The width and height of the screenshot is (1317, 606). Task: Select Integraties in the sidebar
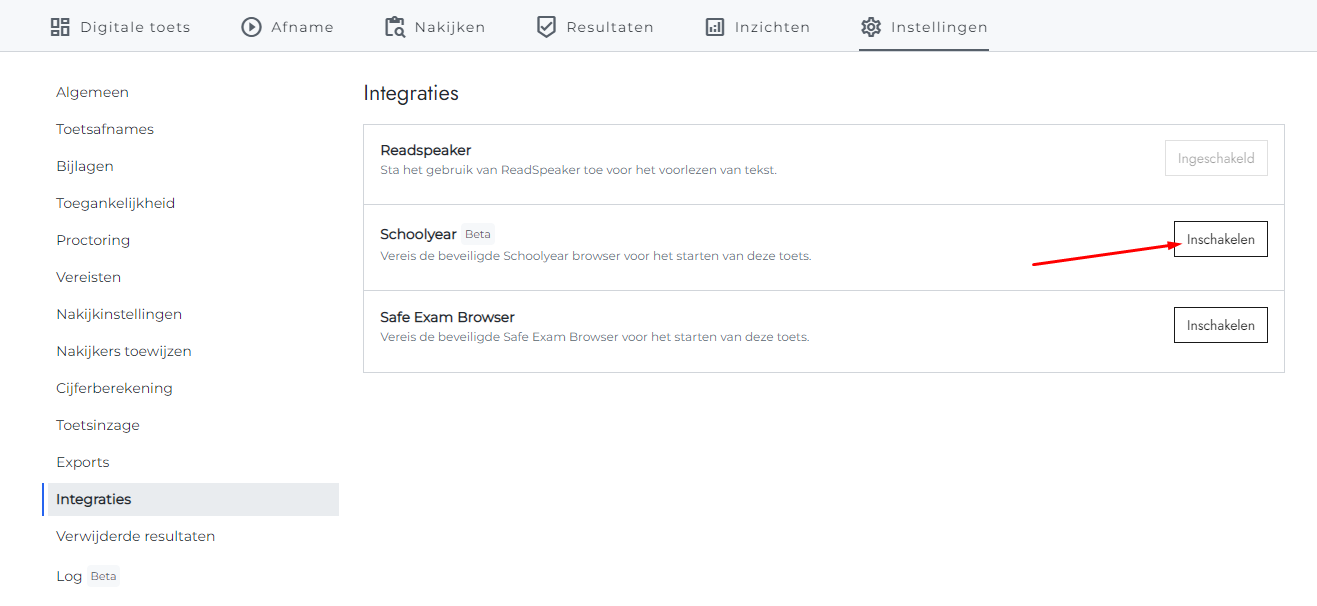pos(190,499)
